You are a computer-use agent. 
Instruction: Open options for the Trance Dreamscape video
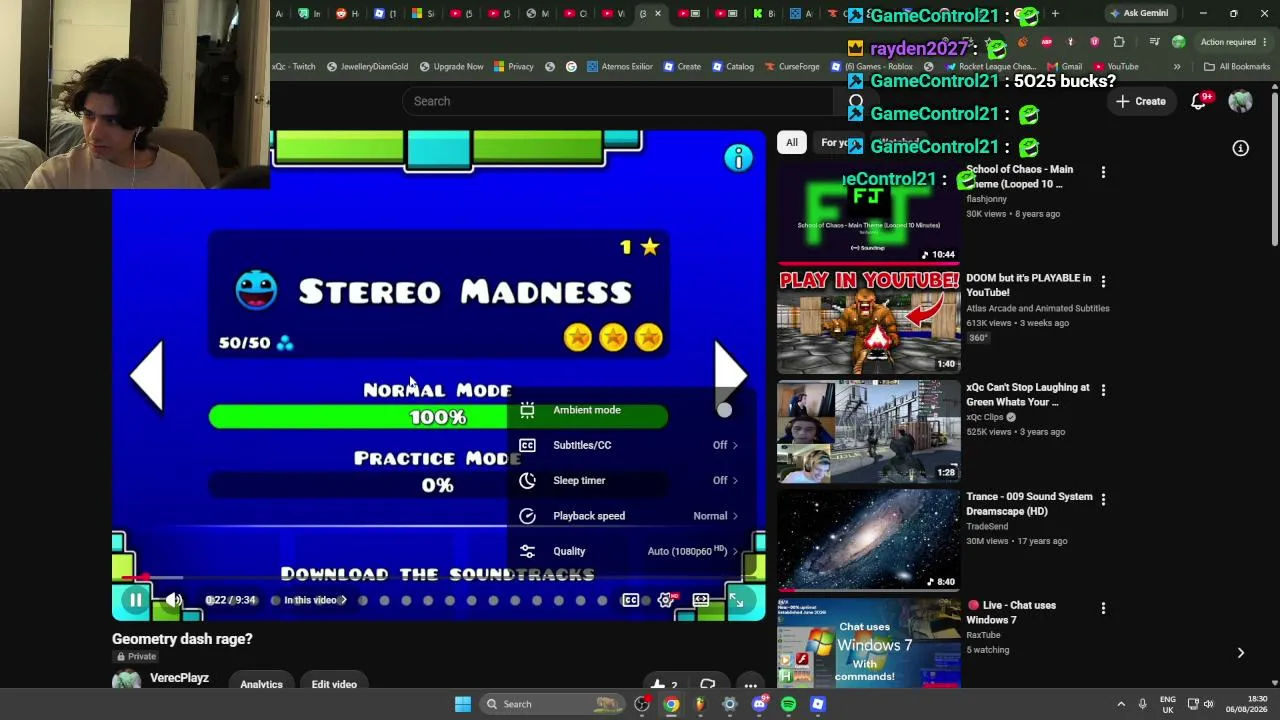(1103, 498)
